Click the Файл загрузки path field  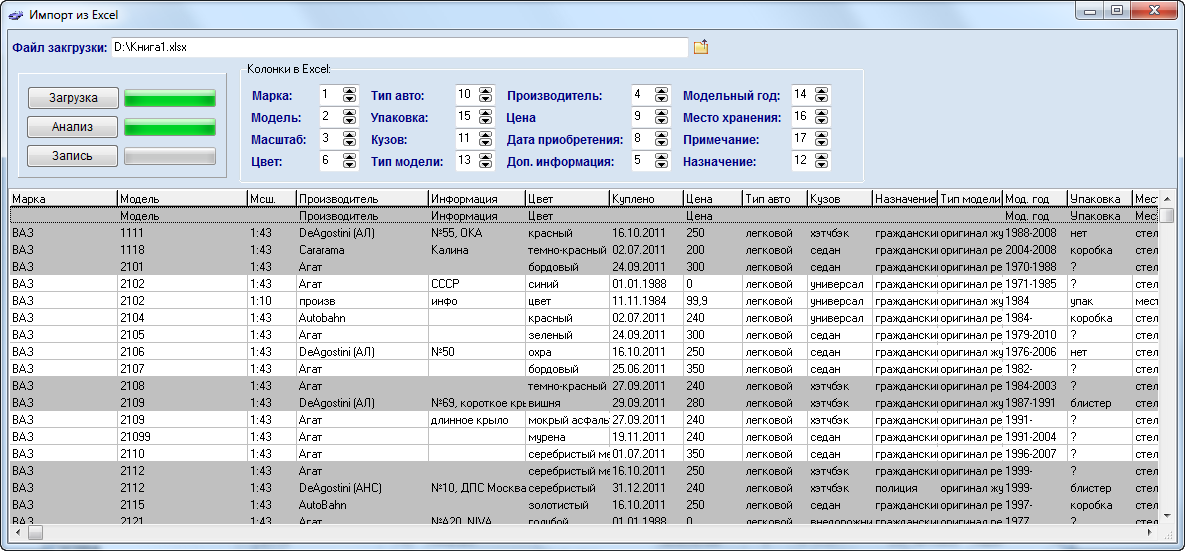point(400,47)
